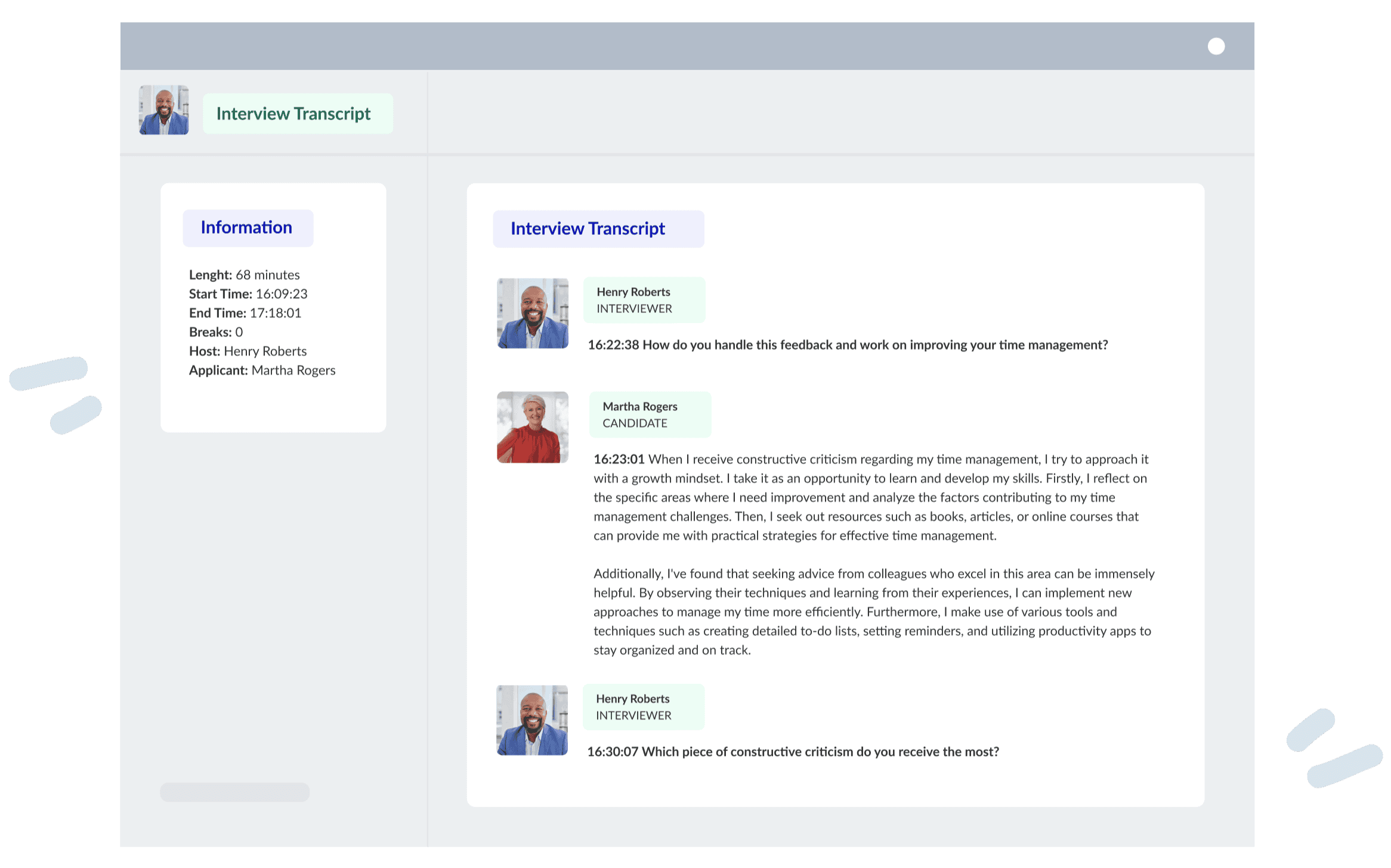Click the Host: Henry Roberts info line
1391x868 pixels.
pos(248,351)
